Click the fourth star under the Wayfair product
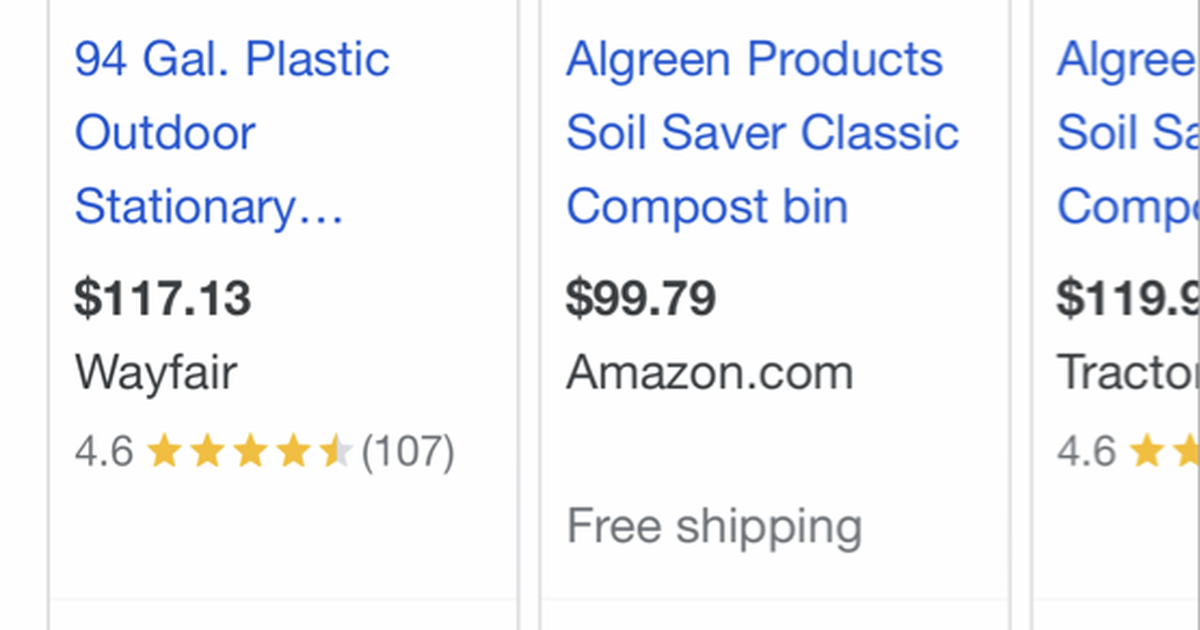This screenshot has width=1200, height=630. (x=292, y=451)
